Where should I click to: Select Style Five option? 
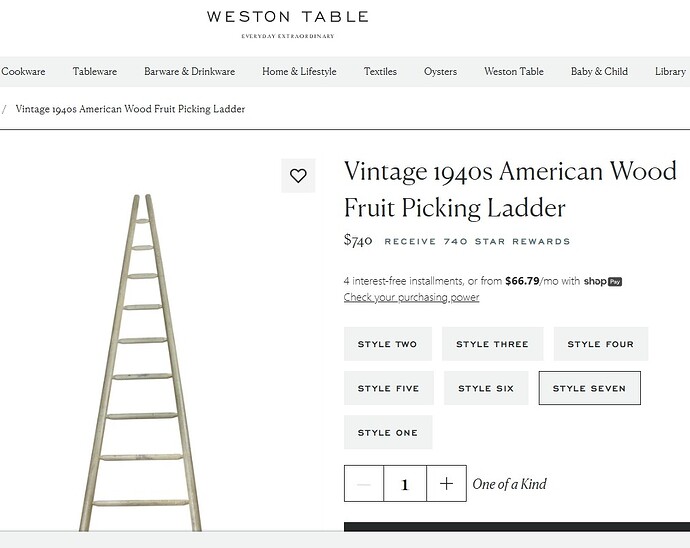coord(388,388)
